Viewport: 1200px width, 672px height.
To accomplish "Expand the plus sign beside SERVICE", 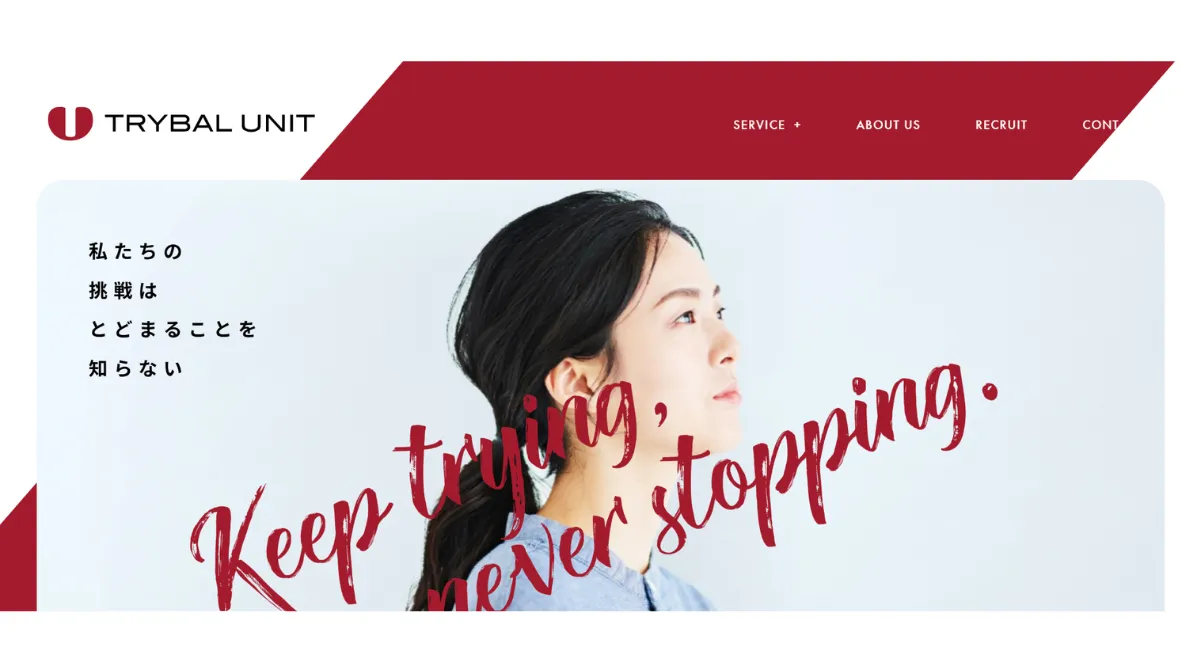I will point(797,125).
